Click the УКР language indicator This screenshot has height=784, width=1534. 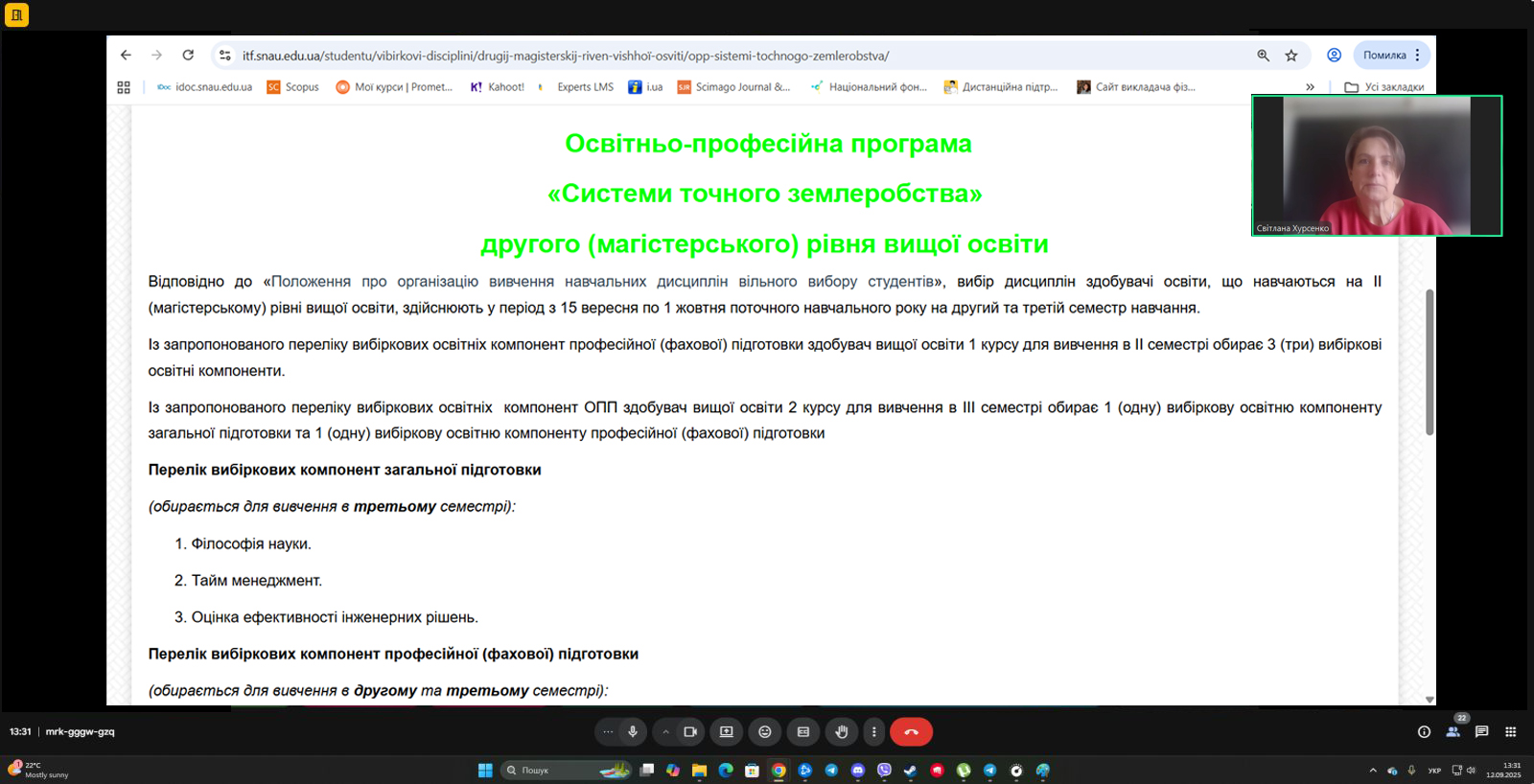click(1434, 771)
